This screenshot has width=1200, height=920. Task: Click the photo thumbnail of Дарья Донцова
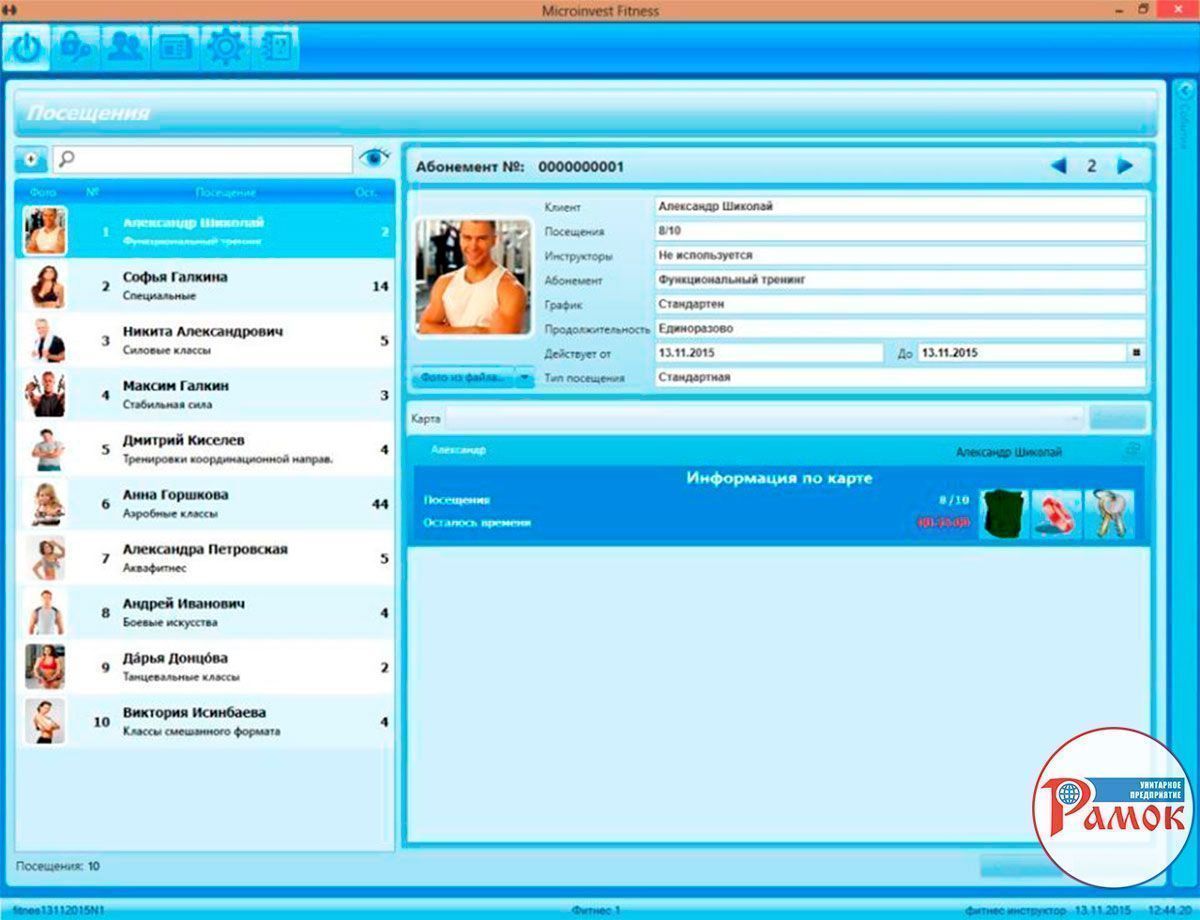(x=45, y=667)
